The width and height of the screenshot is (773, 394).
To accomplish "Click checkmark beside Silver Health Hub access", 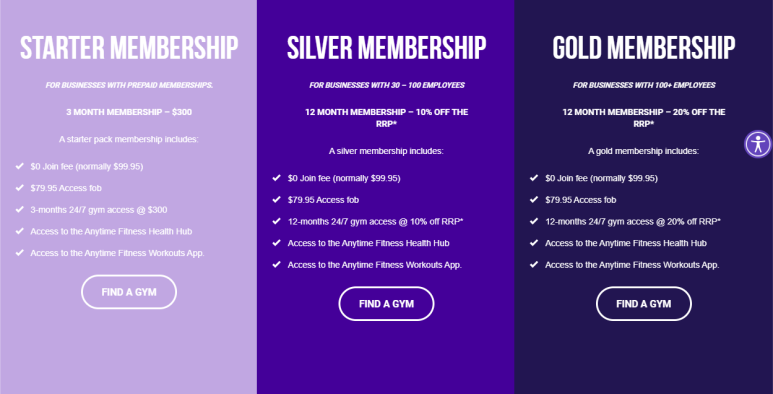I will pyautogui.click(x=277, y=243).
